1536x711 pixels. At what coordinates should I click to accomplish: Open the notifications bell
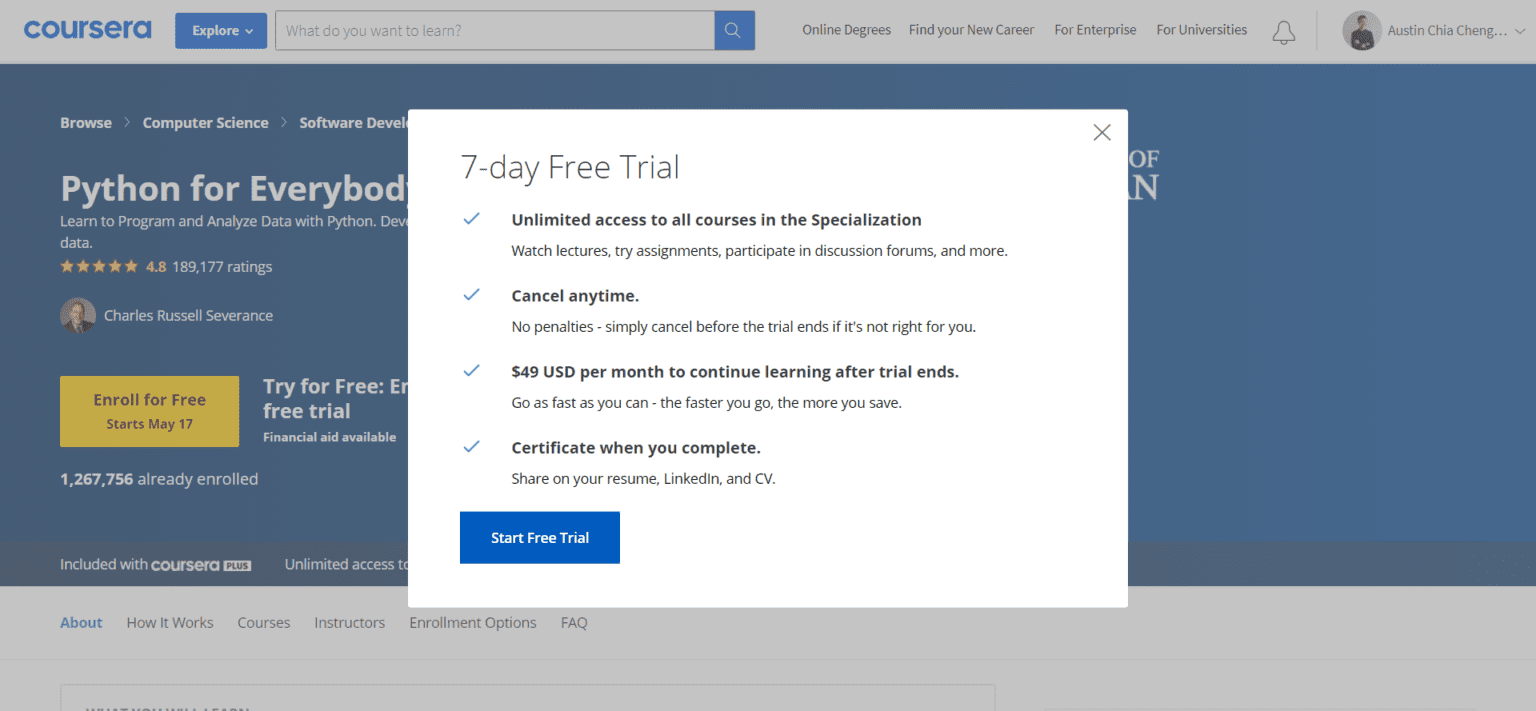tap(1283, 32)
